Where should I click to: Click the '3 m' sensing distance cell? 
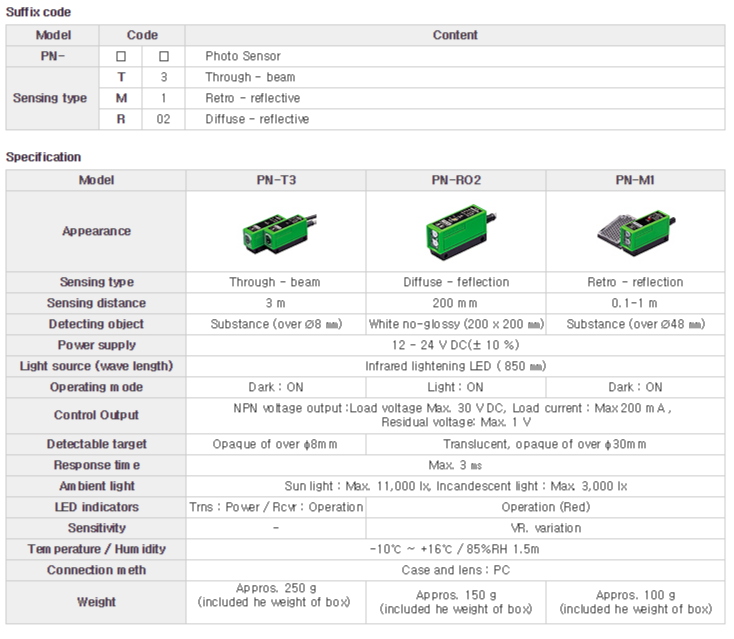click(276, 303)
